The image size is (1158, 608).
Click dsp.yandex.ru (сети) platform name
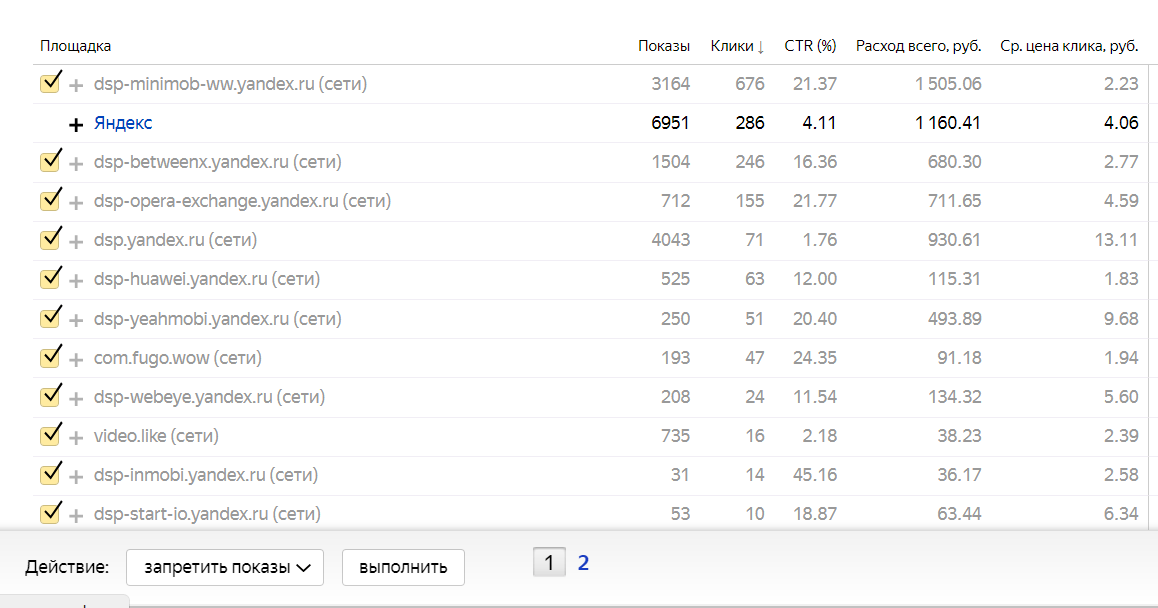pyautogui.click(x=175, y=240)
